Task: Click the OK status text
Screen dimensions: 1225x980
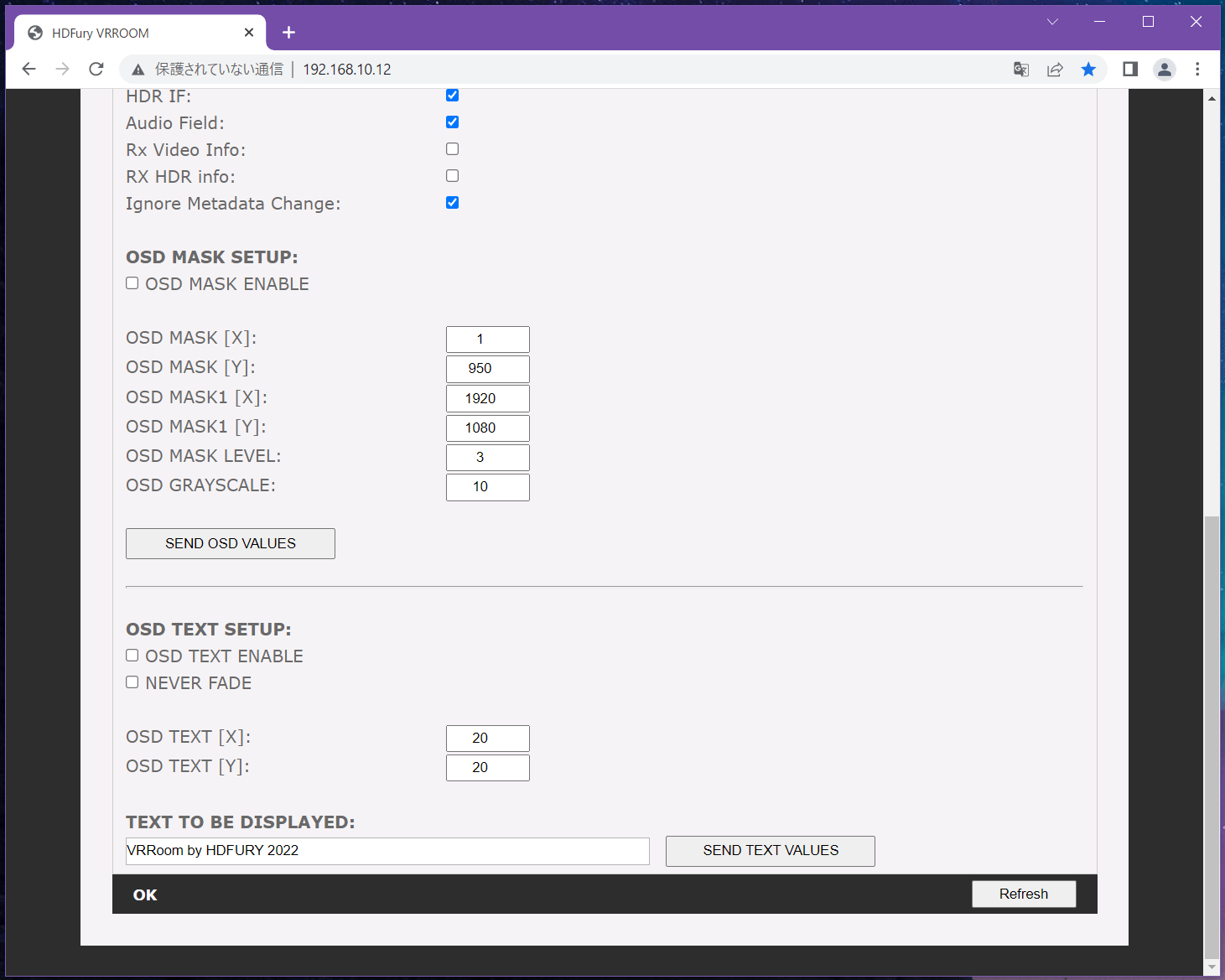Action: coord(145,894)
